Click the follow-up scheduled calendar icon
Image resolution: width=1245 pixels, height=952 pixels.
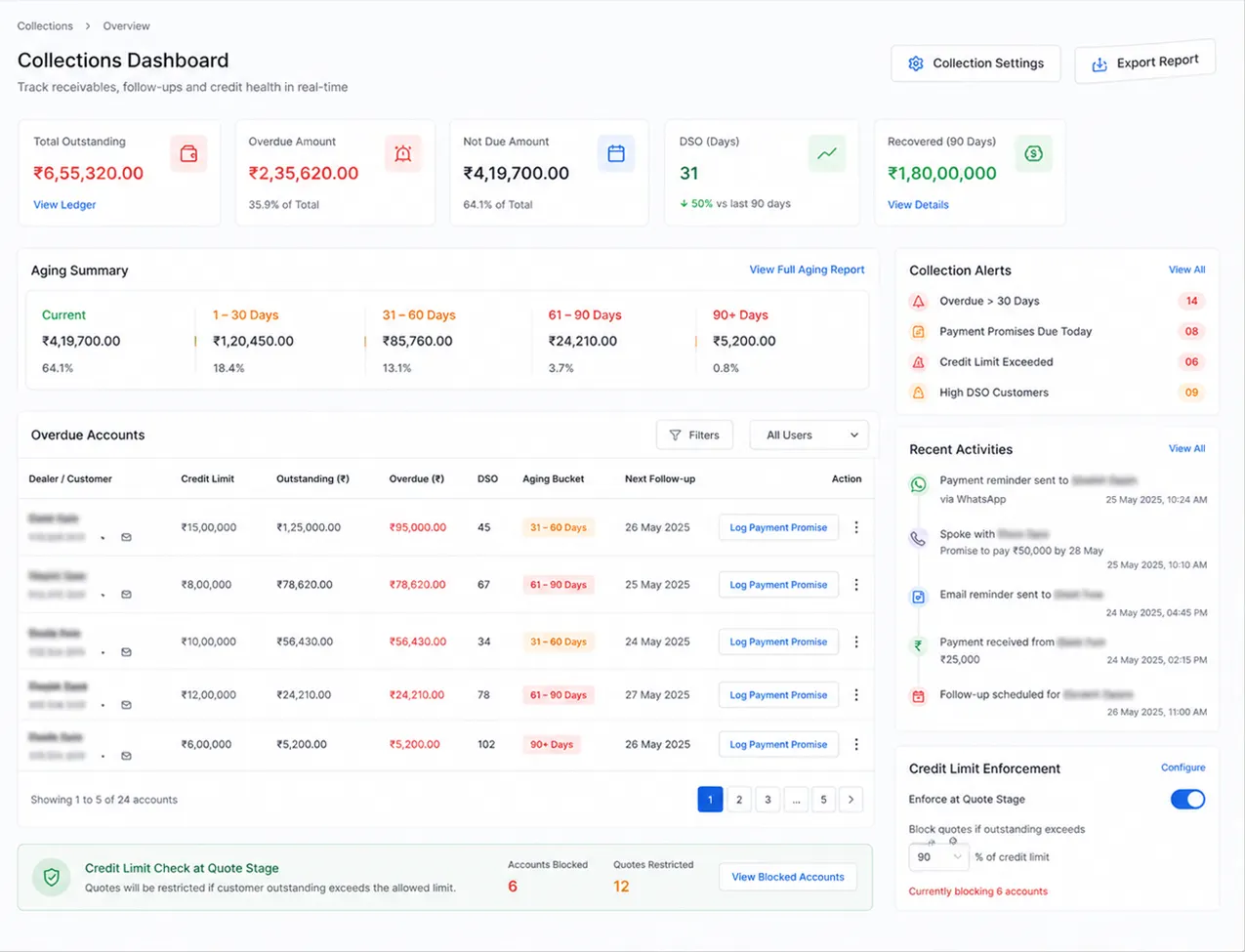click(918, 696)
